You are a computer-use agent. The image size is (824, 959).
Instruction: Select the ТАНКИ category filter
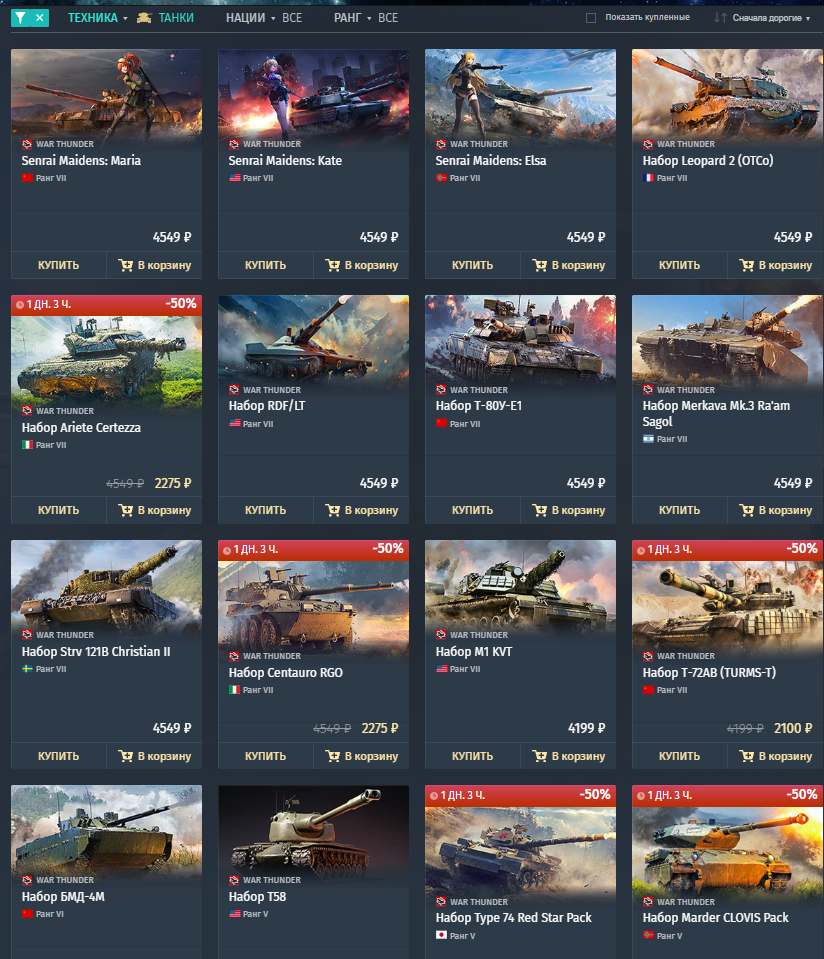point(176,18)
